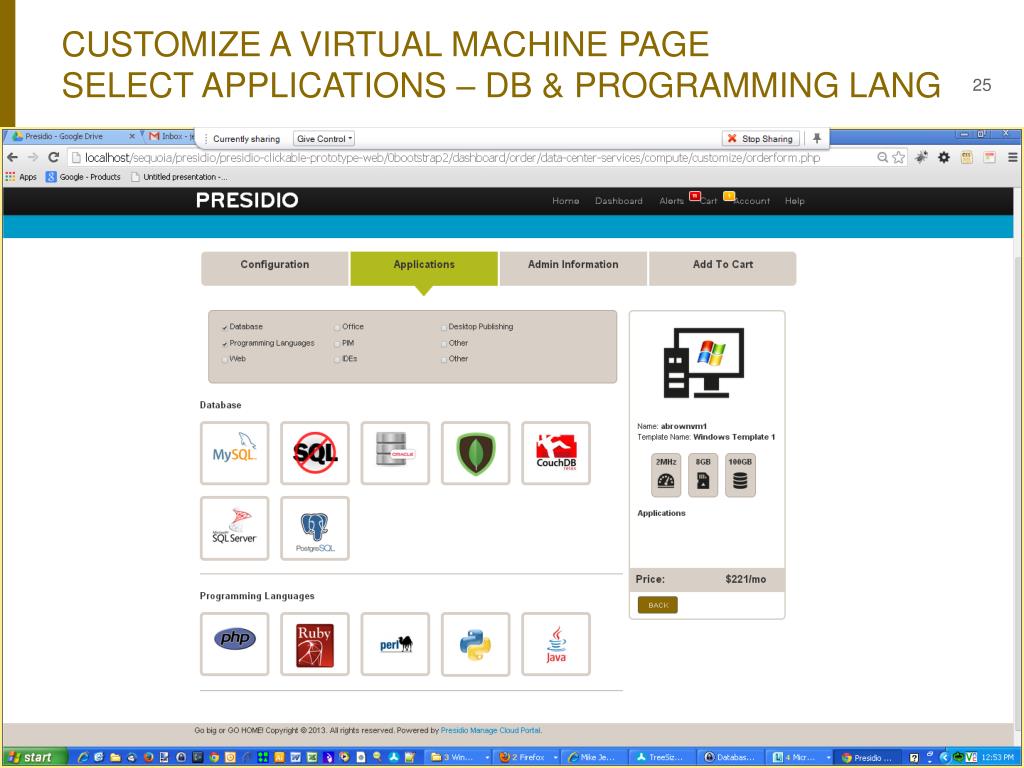This screenshot has width=1024, height=768.
Task: Enable the PIM checkbox
Action: click(x=337, y=344)
